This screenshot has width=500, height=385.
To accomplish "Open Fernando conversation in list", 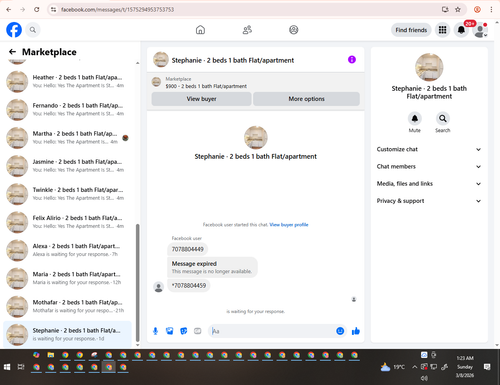I will coord(67,110).
